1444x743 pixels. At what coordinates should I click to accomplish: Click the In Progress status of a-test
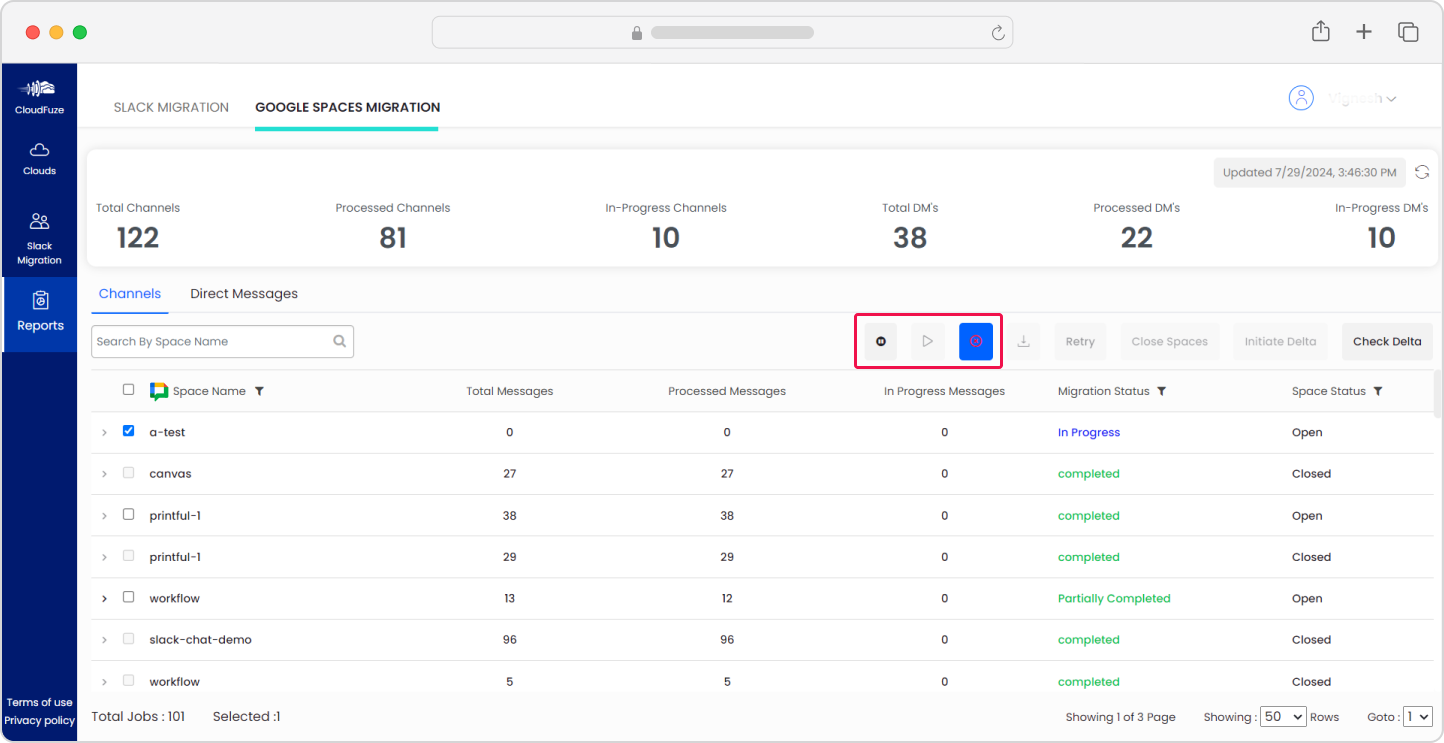[1089, 433]
